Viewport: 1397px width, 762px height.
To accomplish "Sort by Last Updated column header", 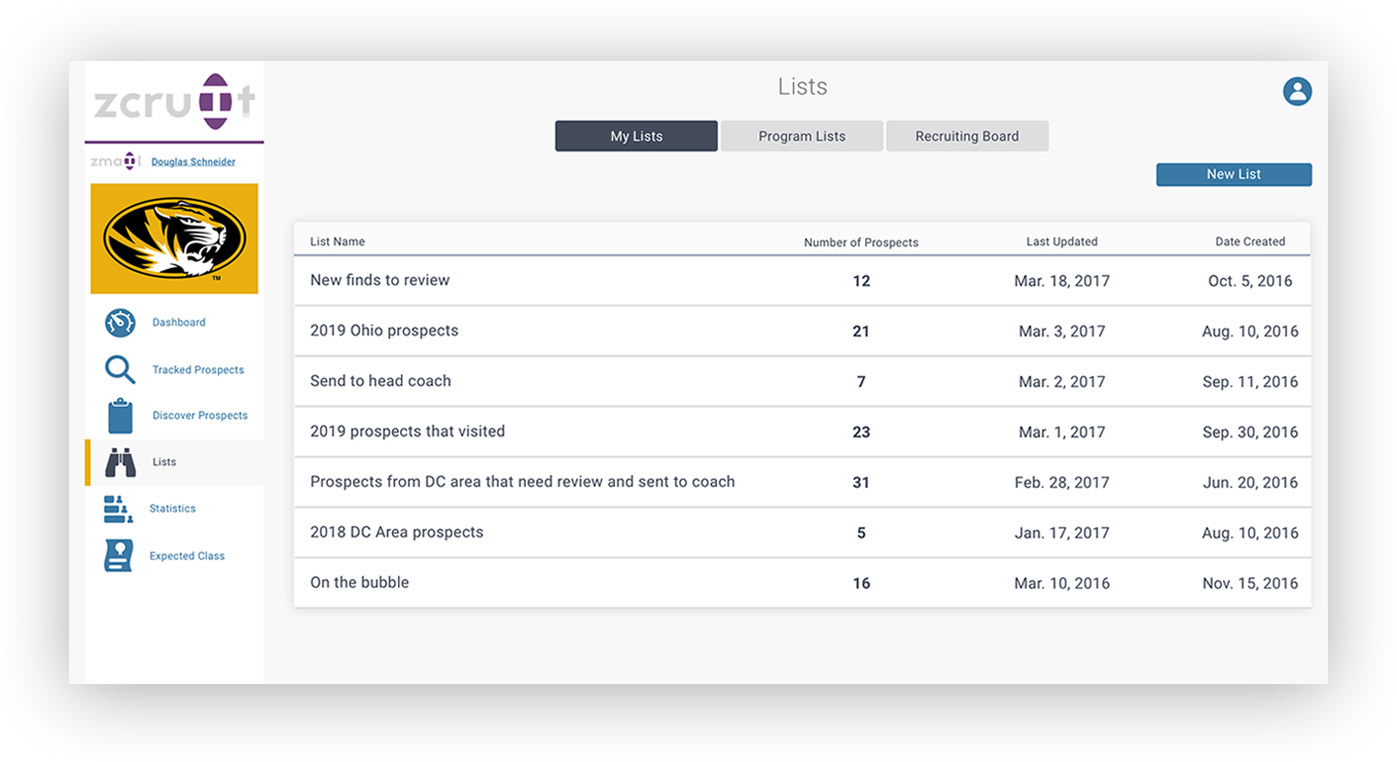I will pos(1062,242).
